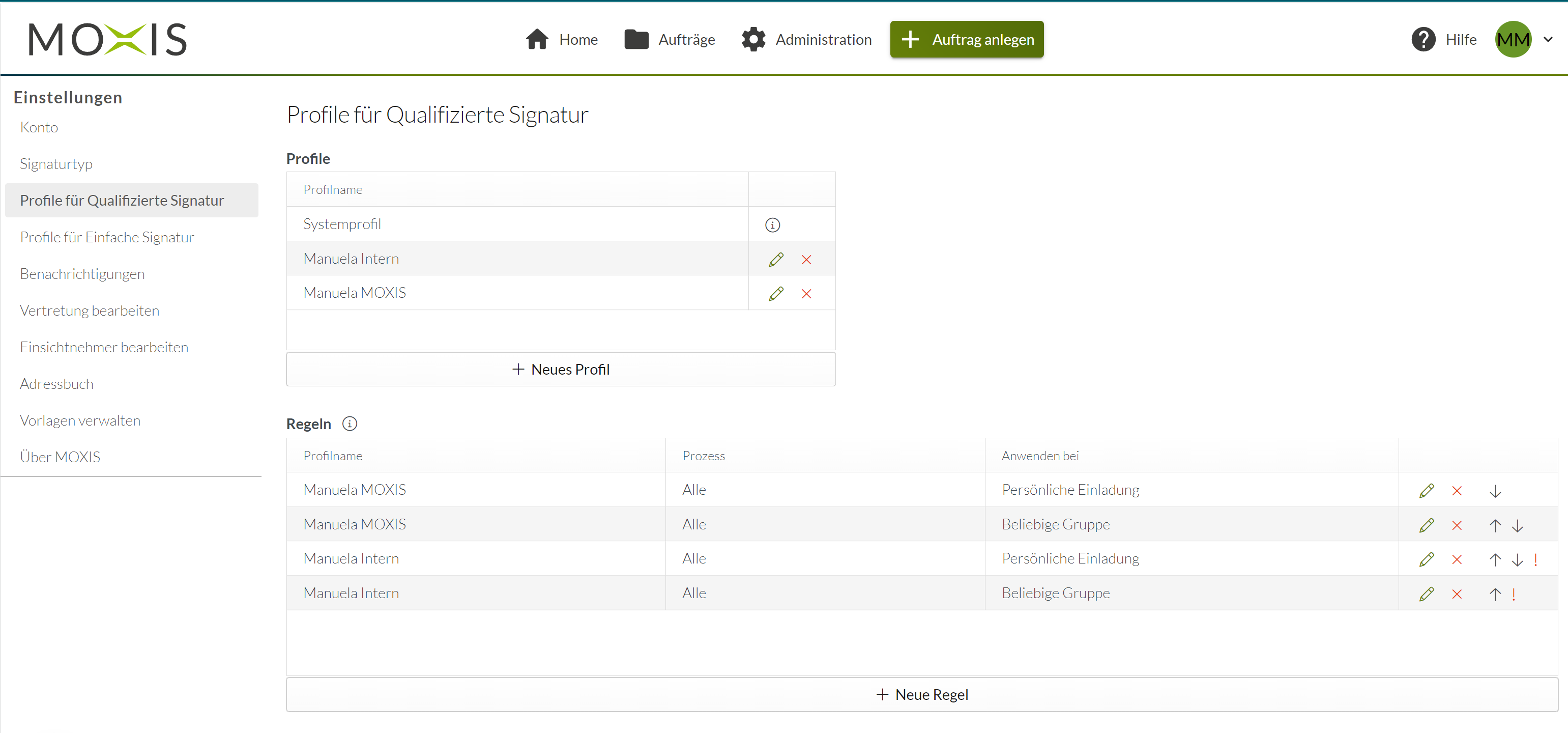Image resolution: width=1568 pixels, height=733 pixels.
Task: Open the MM user avatar
Action: coord(1513,40)
